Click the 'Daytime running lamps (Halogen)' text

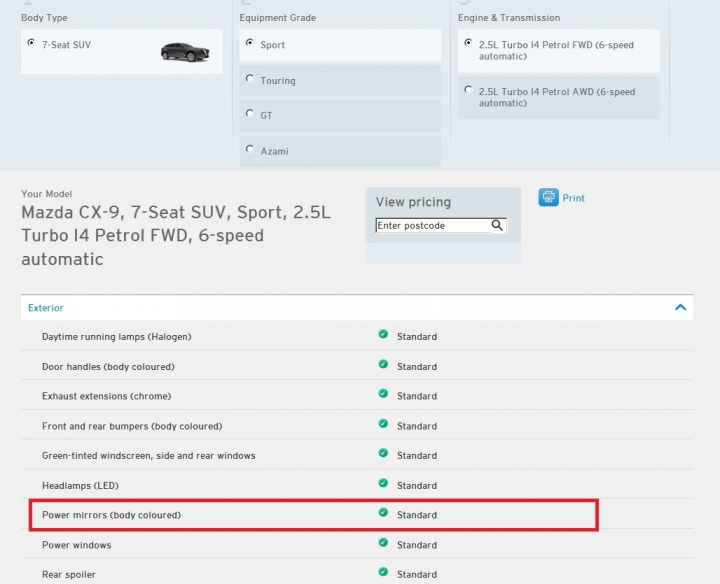pos(117,337)
